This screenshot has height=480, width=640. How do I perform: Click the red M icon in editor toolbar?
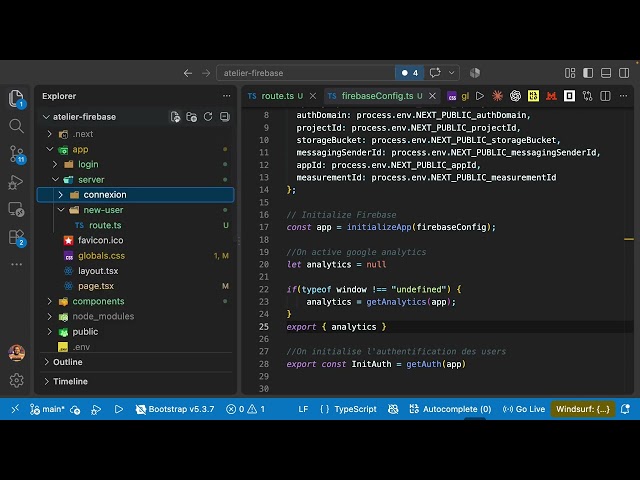(x=551, y=96)
